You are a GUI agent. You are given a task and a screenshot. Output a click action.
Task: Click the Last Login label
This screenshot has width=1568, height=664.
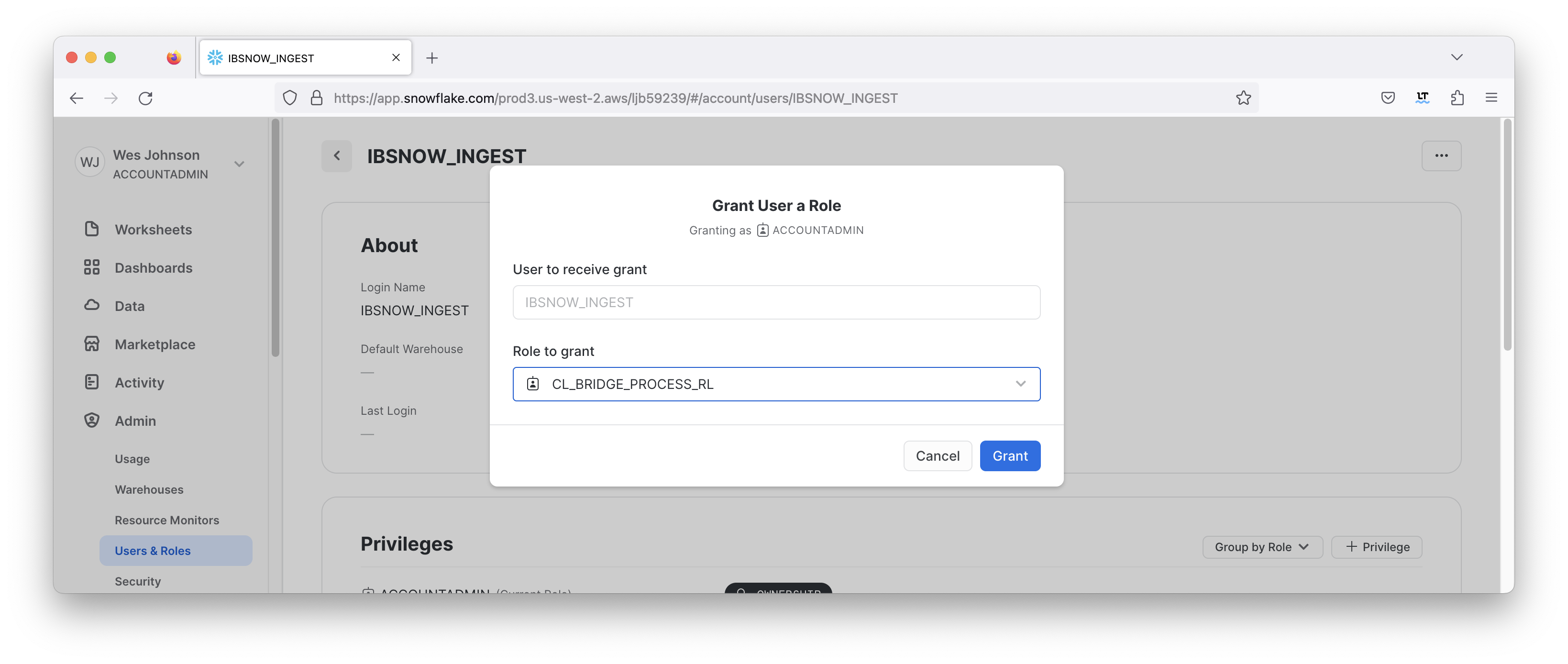[x=388, y=411]
